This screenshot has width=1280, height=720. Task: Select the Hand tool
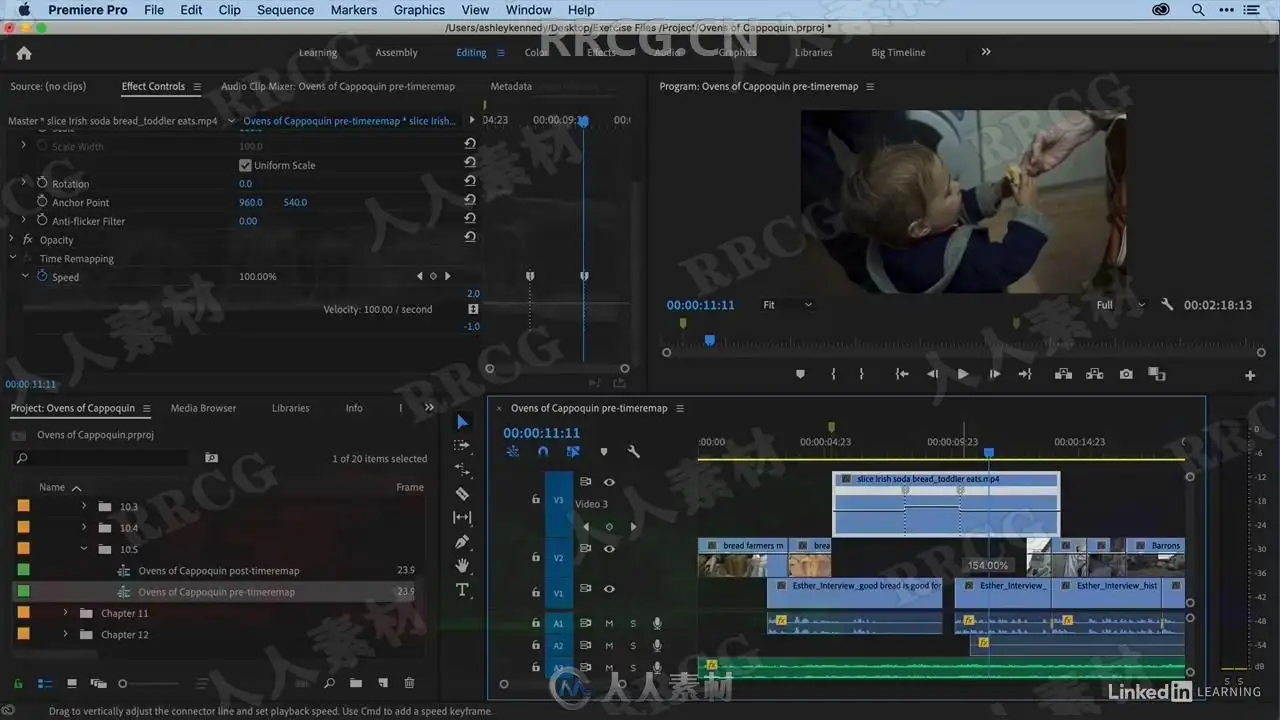coord(462,566)
